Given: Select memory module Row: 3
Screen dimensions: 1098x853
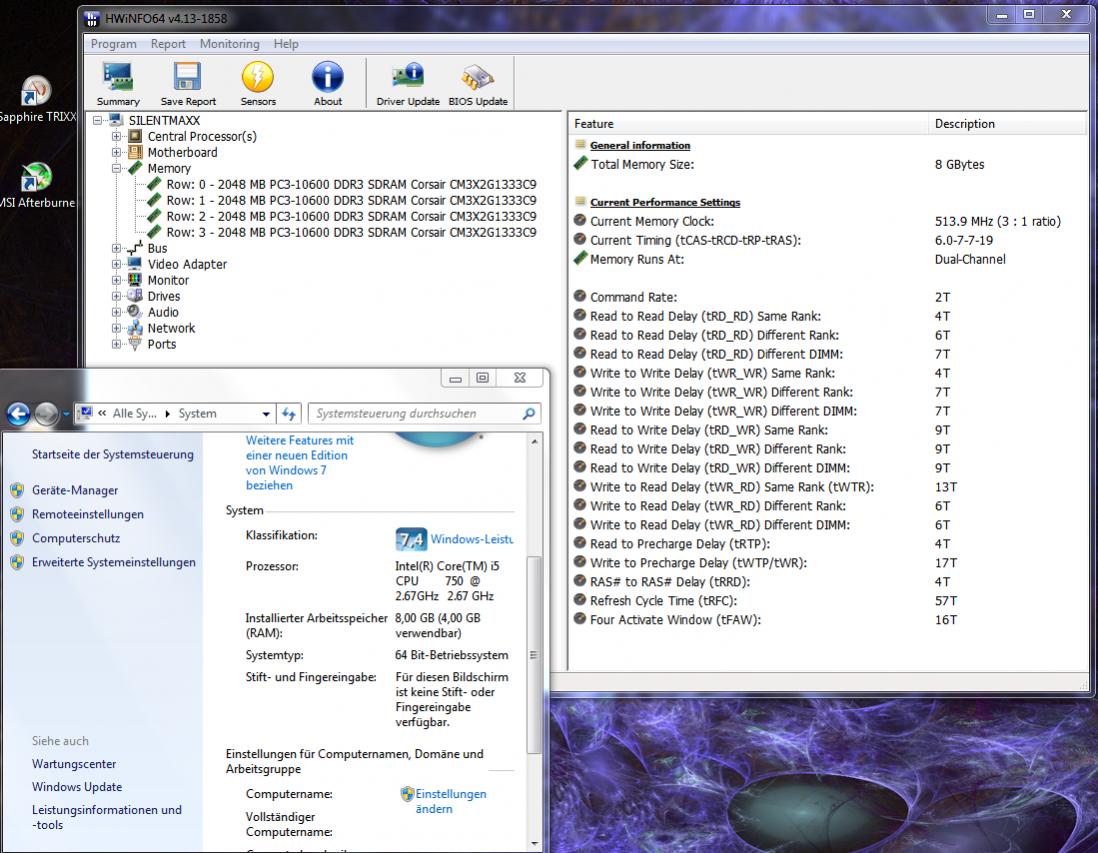Looking at the screenshot, I should click(351, 233).
